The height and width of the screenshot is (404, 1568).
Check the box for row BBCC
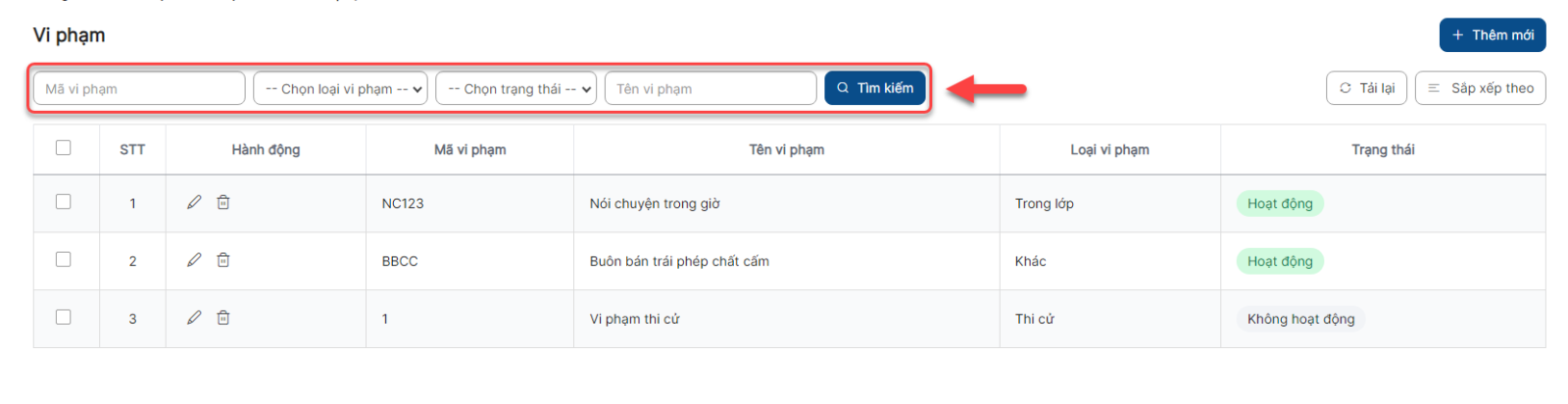point(64,260)
